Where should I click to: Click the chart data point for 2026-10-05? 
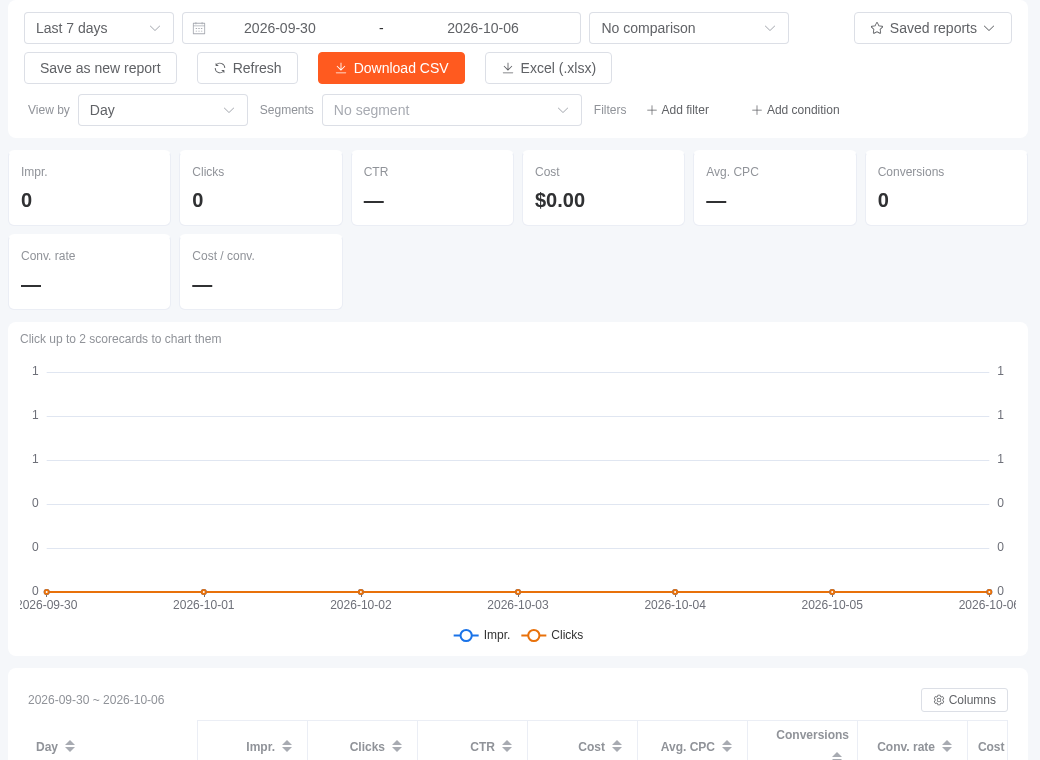(x=832, y=592)
